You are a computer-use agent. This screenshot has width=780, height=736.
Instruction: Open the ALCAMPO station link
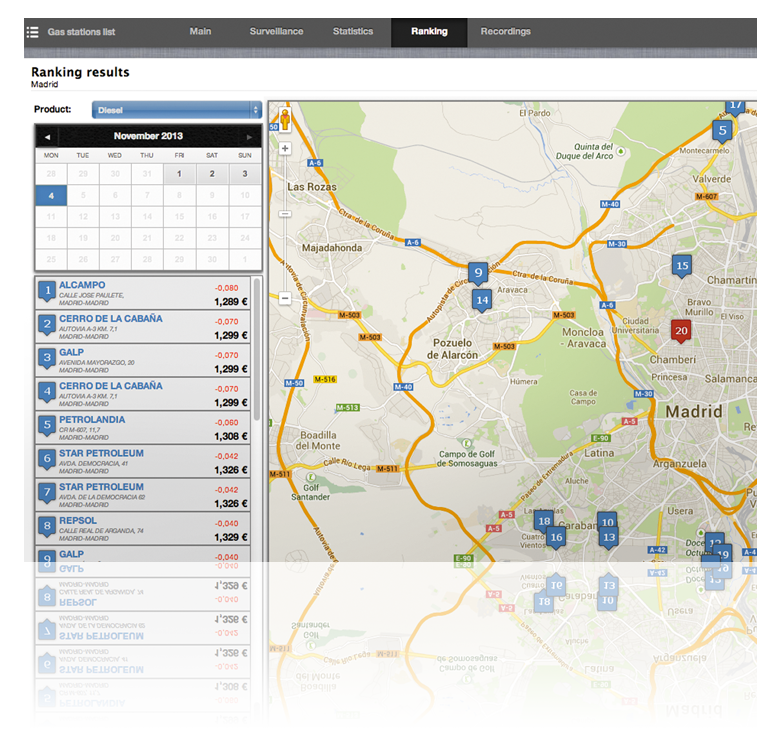[82, 285]
